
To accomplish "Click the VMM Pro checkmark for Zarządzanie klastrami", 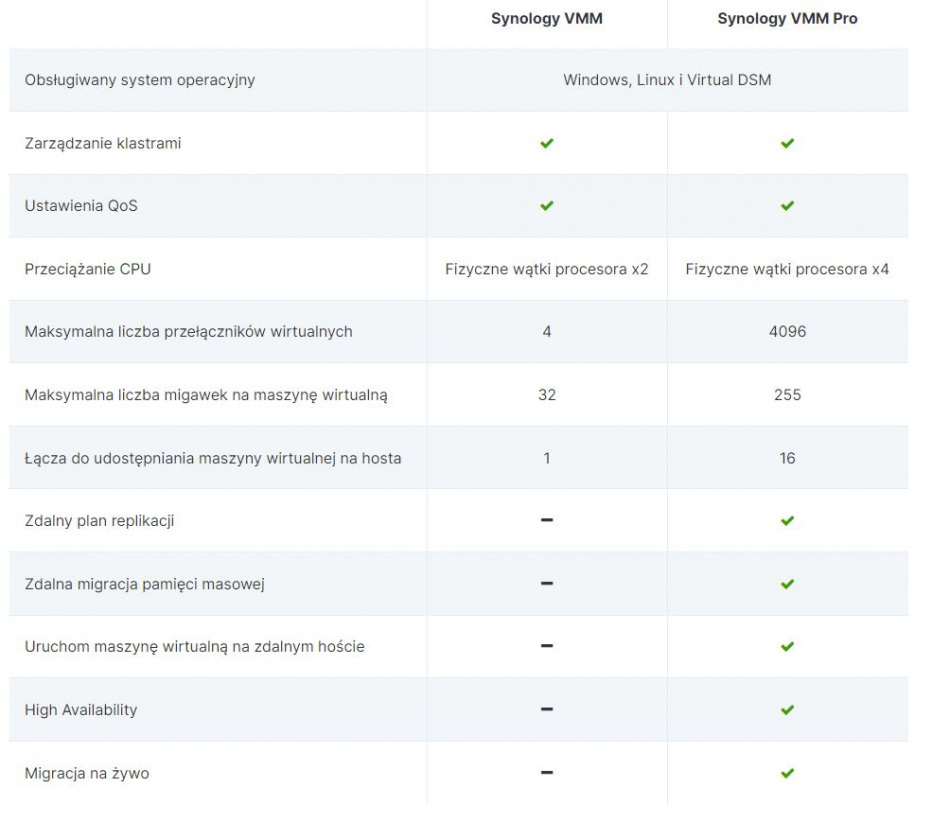I will click(x=787, y=143).
